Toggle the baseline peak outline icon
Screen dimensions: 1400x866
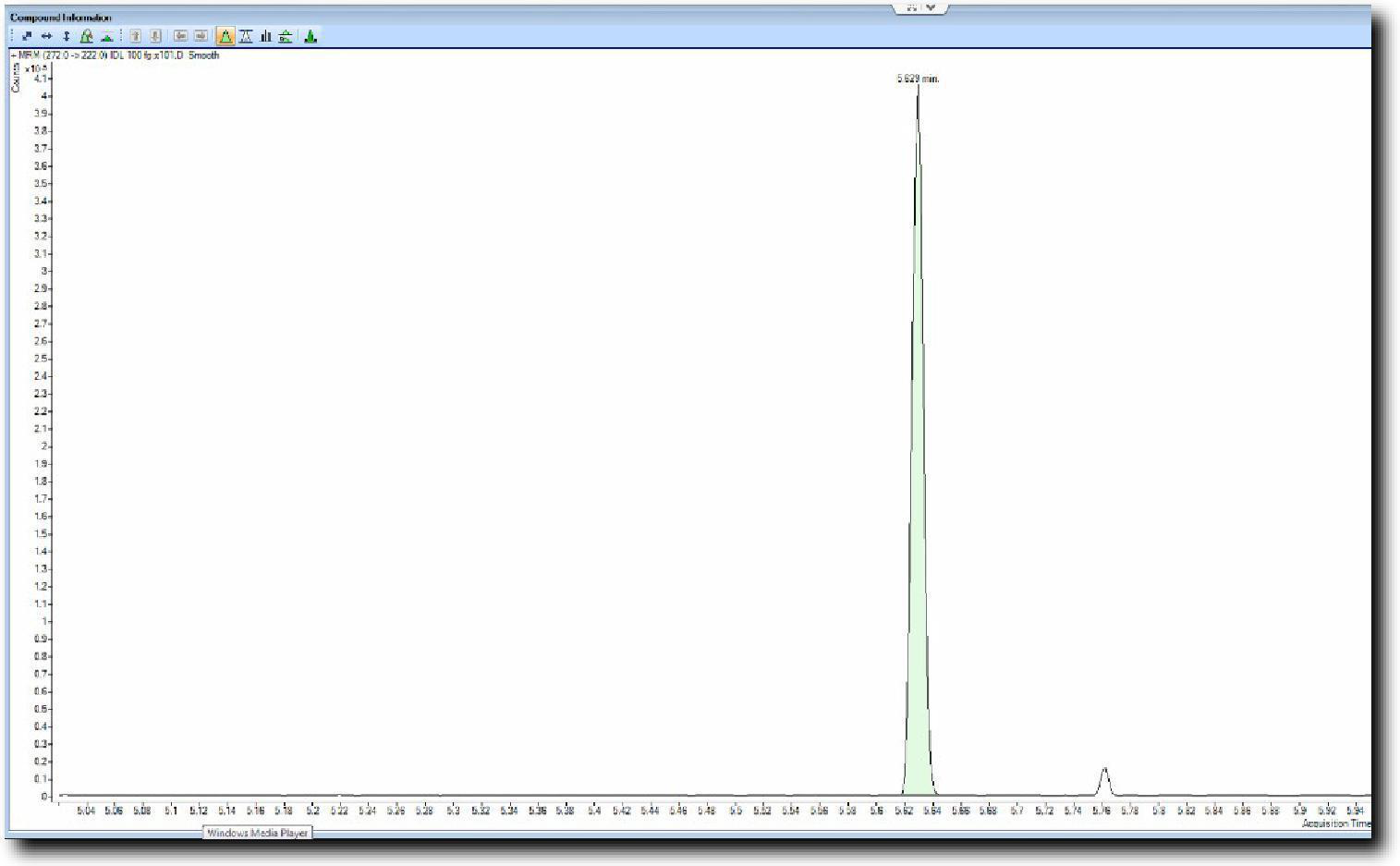point(246,36)
